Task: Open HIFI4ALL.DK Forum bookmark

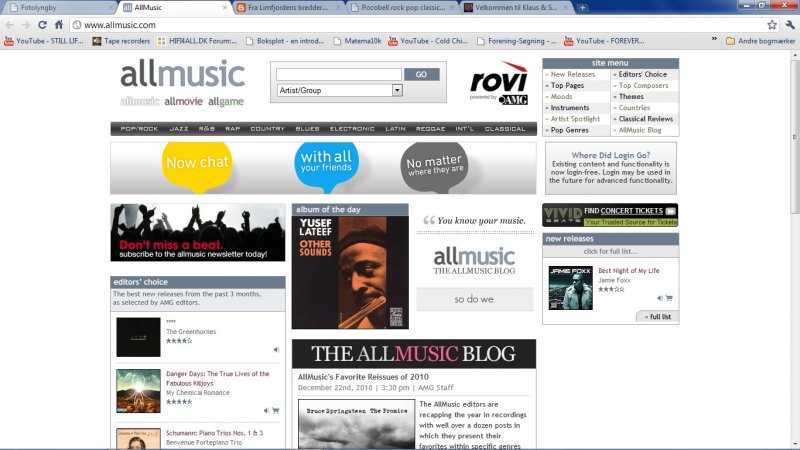Action: tap(196, 41)
